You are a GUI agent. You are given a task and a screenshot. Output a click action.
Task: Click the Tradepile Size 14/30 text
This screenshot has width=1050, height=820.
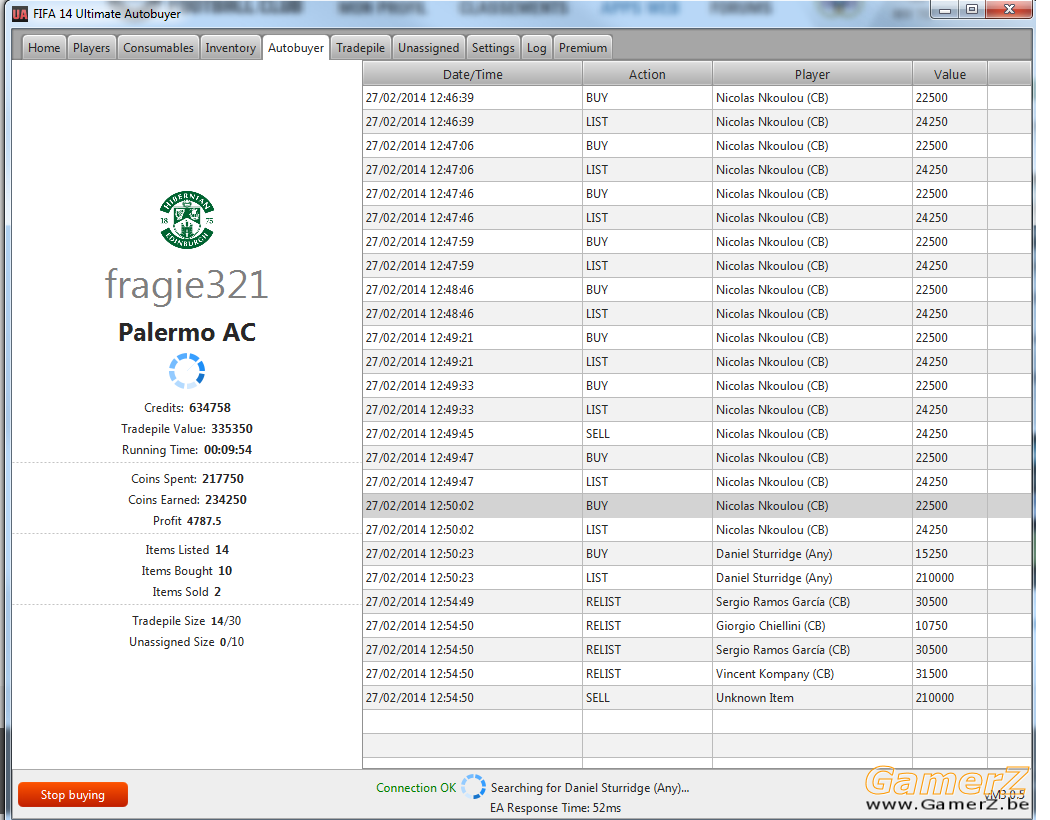[x=187, y=621]
